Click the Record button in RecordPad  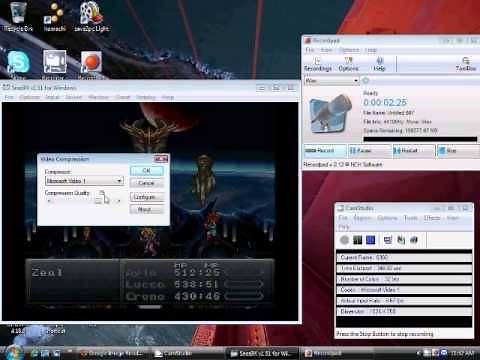point(325,151)
